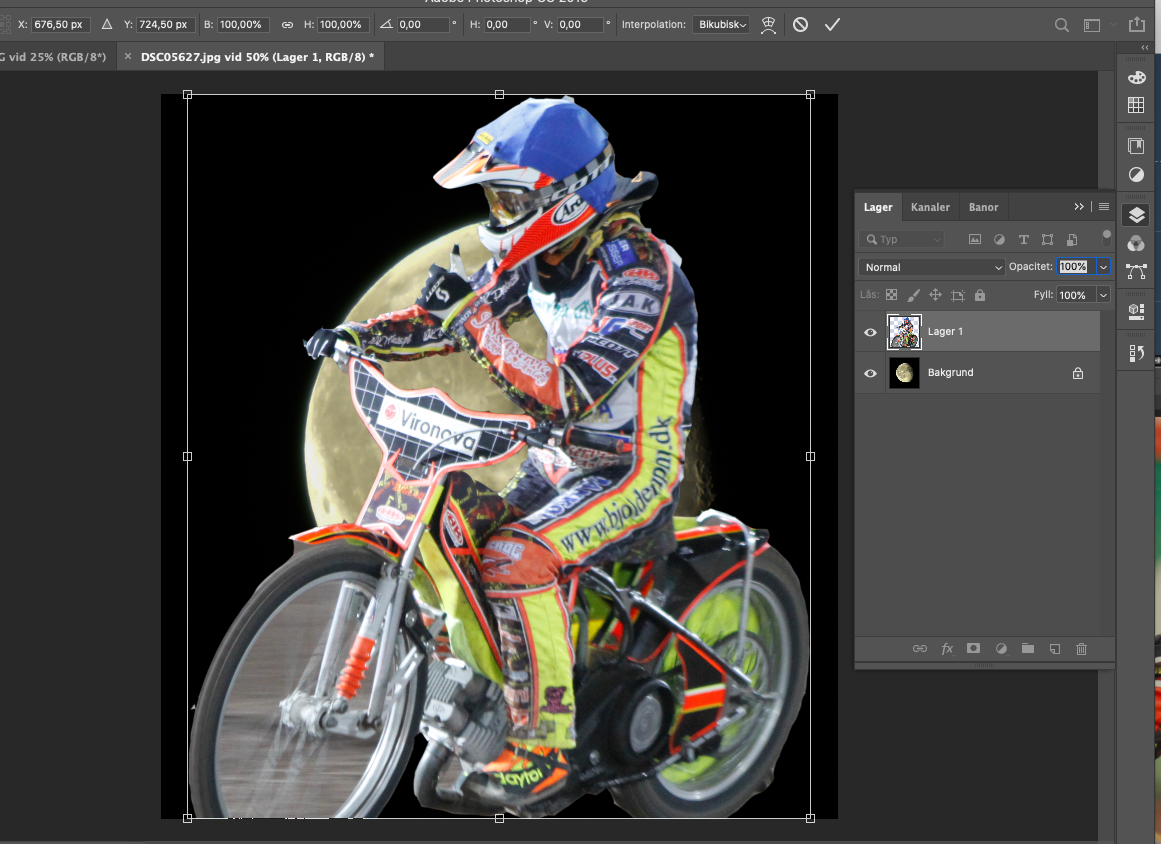Open the Layers panel hamburger menu
The height and width of the screenshot is (844, 1161).
1104,207
